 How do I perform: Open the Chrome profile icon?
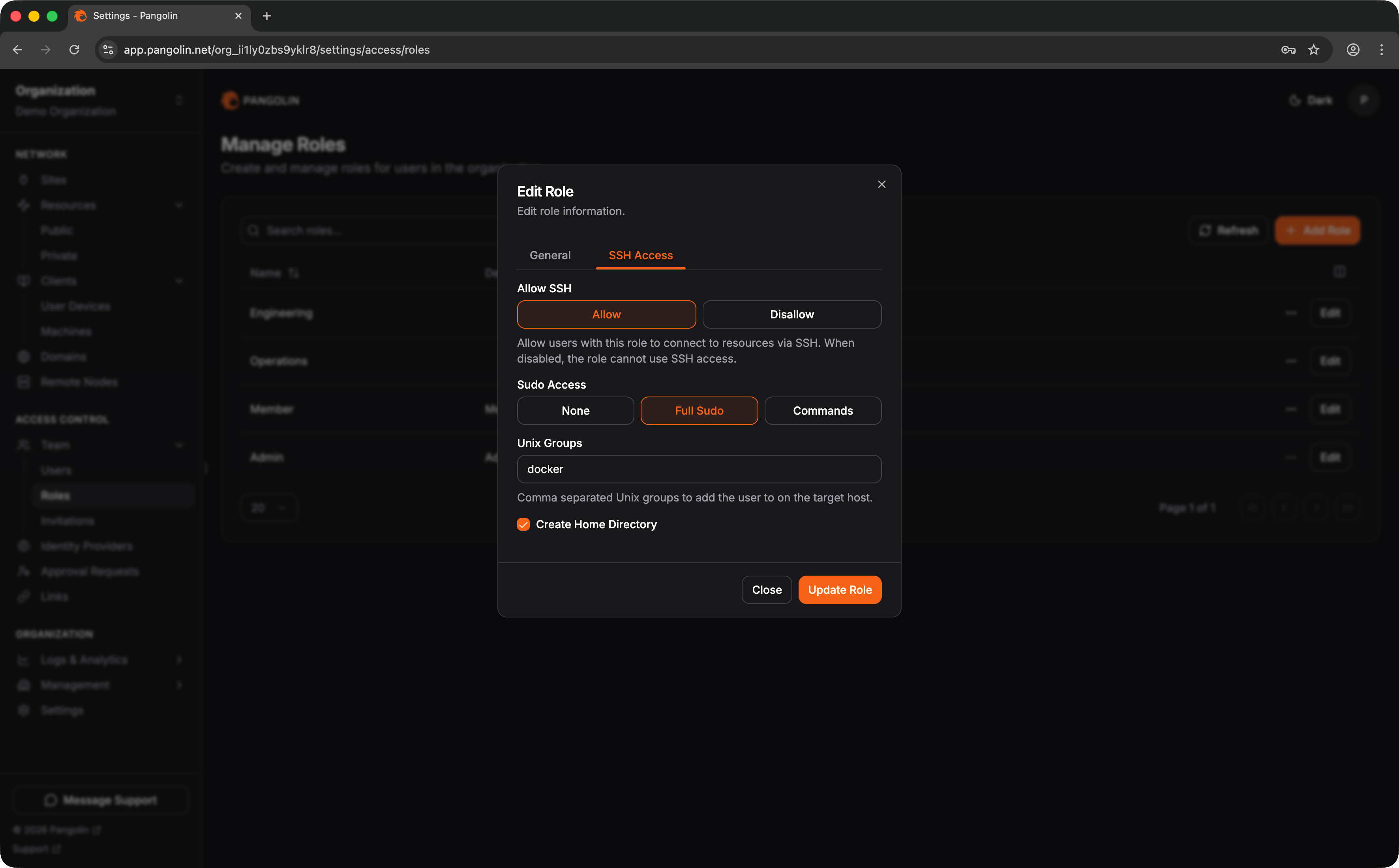1352,50
